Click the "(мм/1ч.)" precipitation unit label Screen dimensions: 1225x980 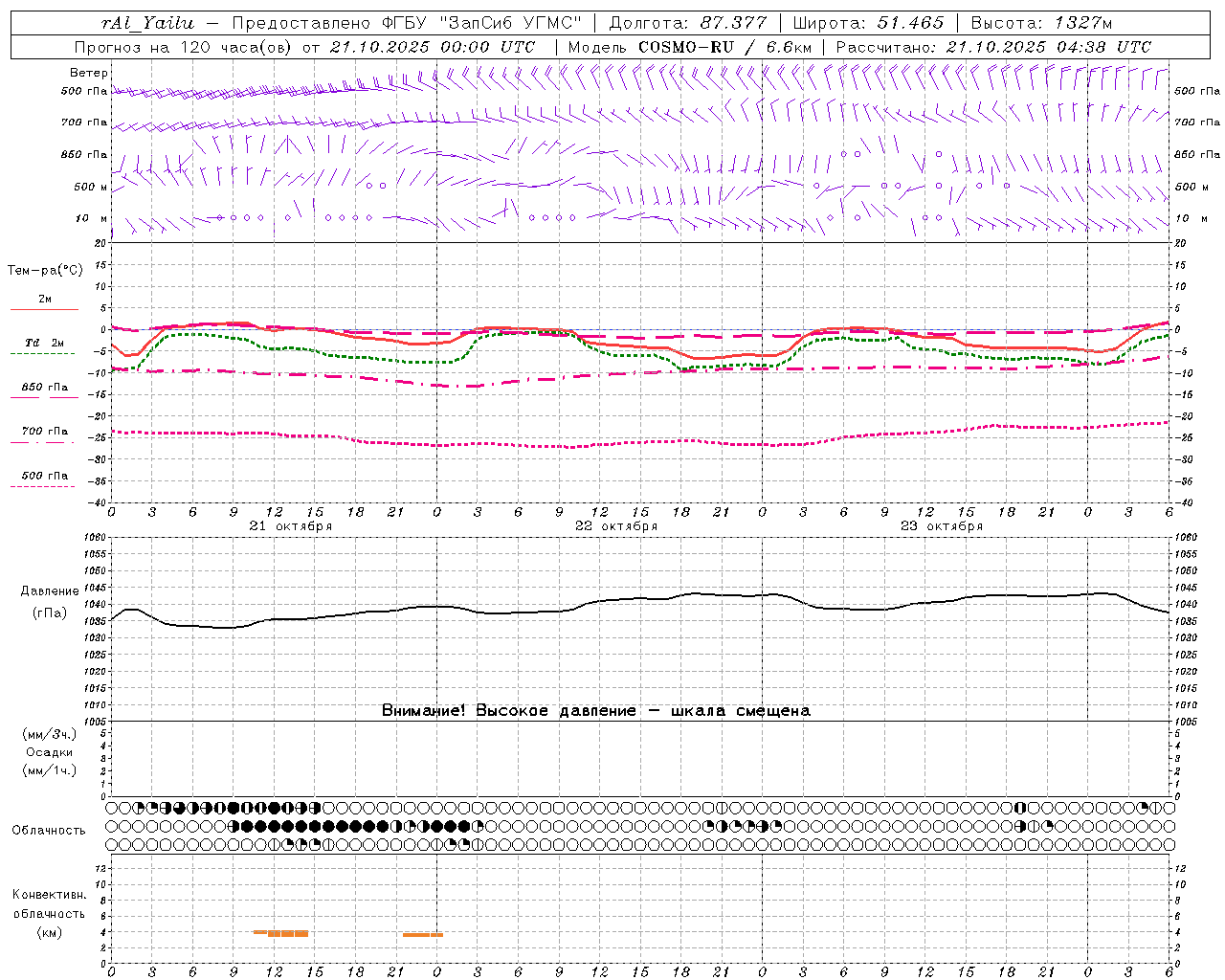click(50, 770)
